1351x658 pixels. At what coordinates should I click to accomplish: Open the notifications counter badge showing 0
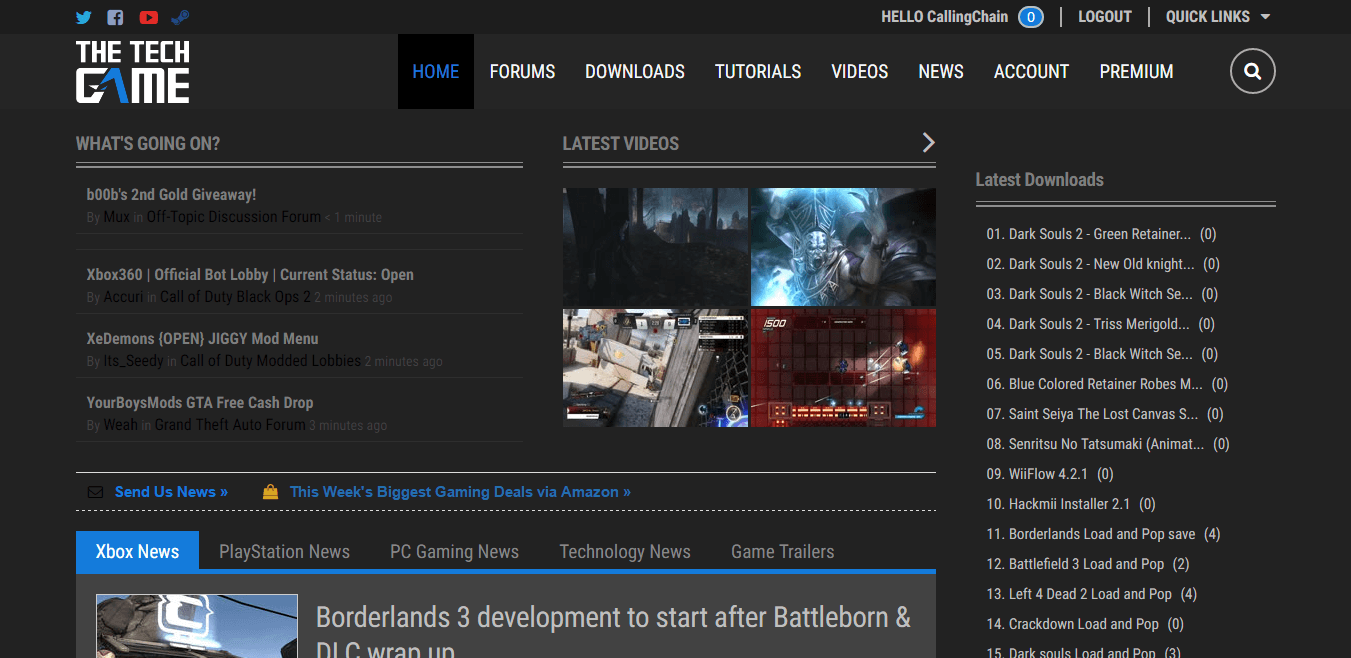click(x=1031, y=17)
